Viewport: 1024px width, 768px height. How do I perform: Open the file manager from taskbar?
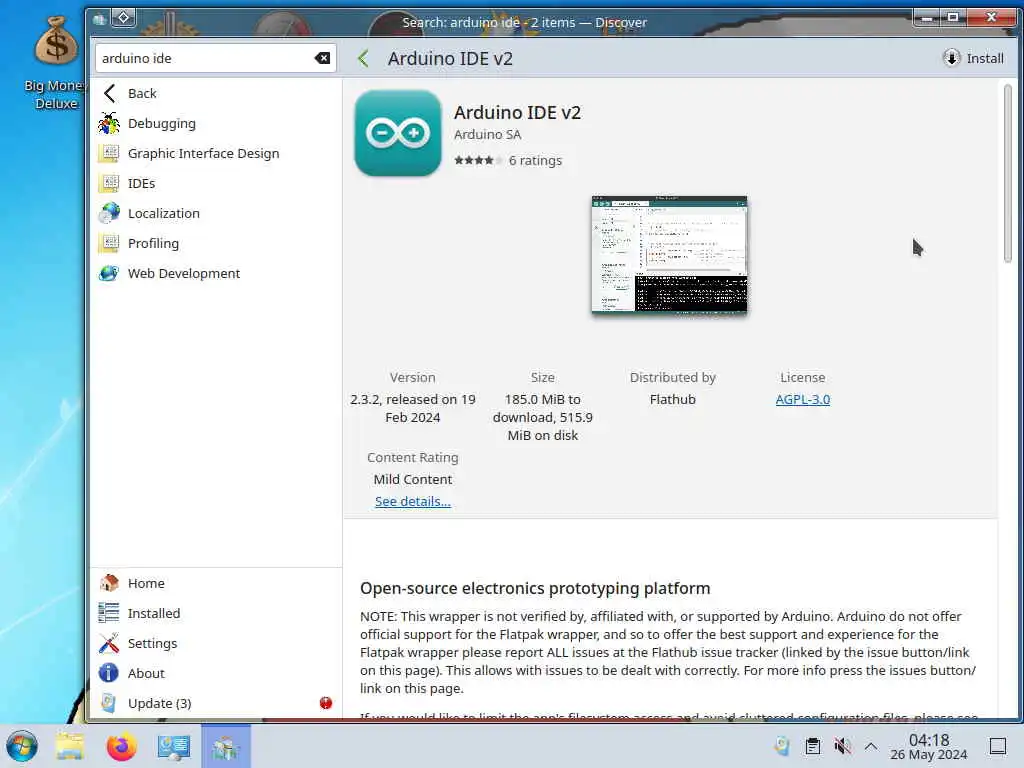[70, 746]
